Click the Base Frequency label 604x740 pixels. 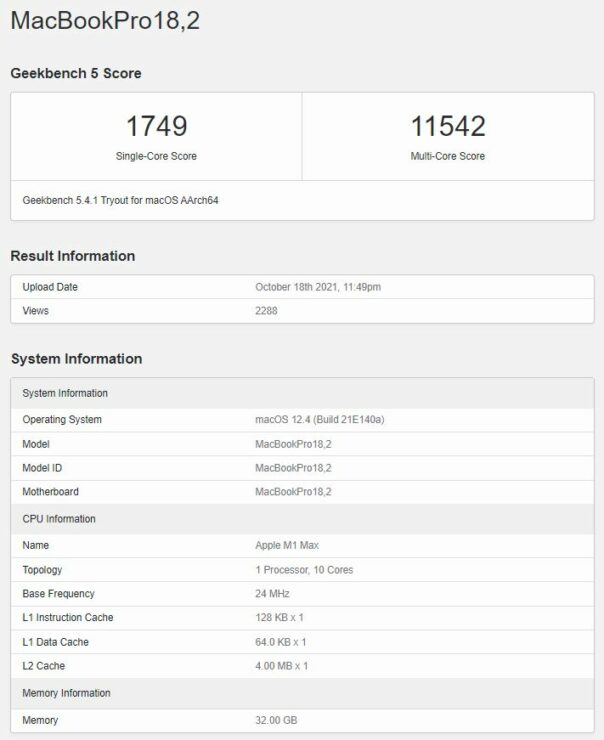tap(59, 594)
